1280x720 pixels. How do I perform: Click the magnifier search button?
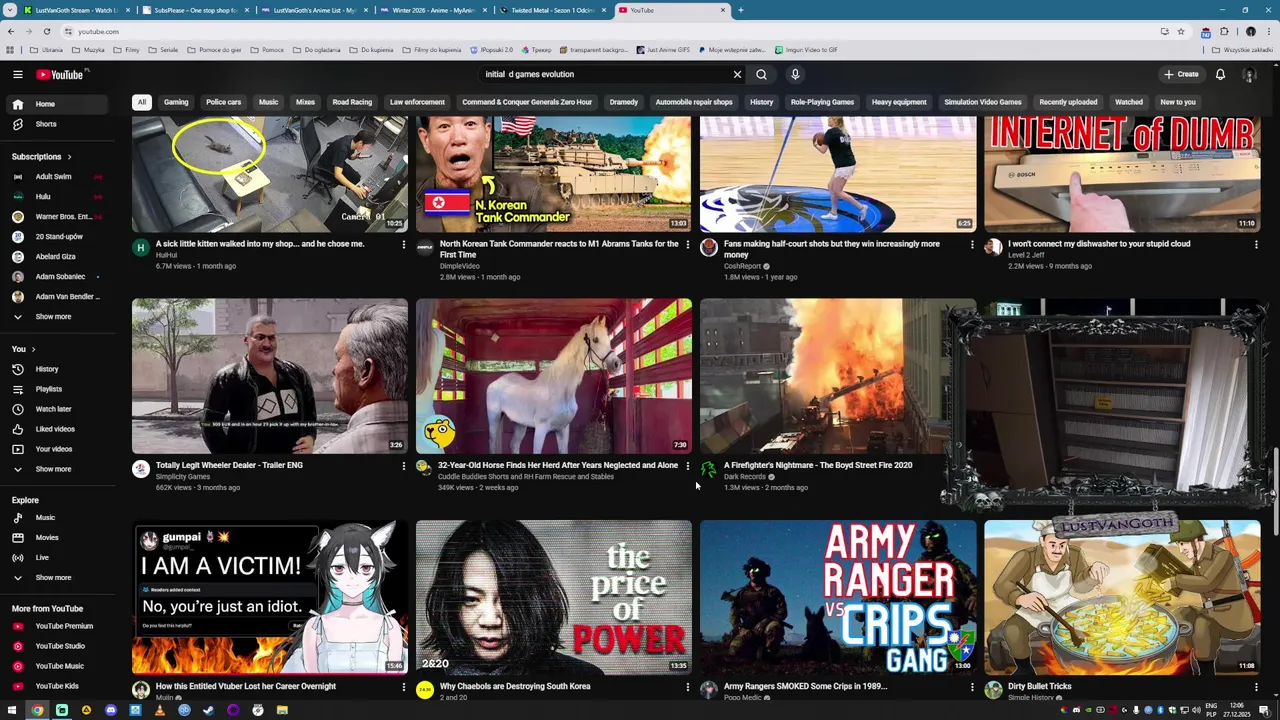761,74
